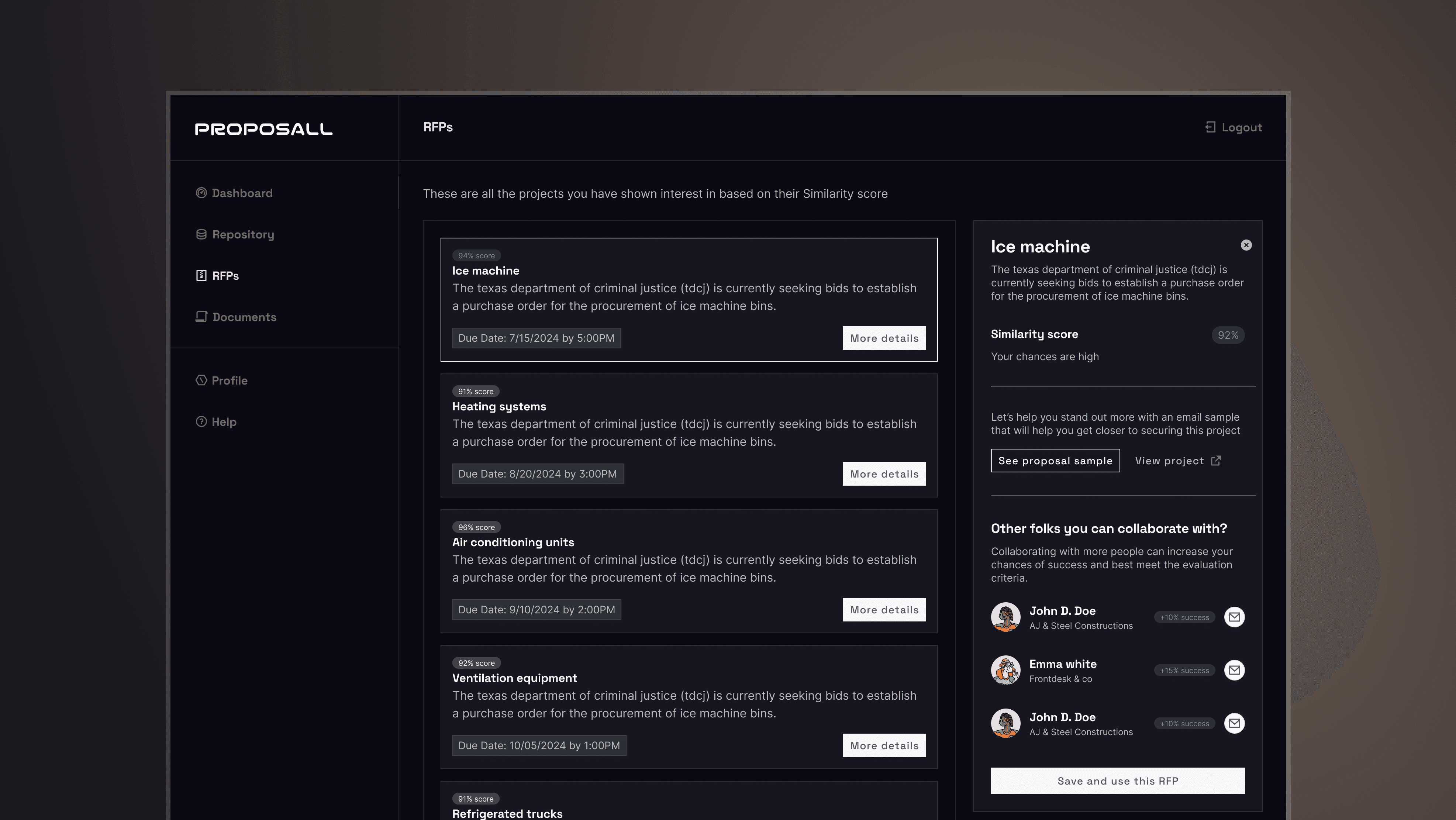
Task: Click the Logout door icon
Action: coord(1210,128)
